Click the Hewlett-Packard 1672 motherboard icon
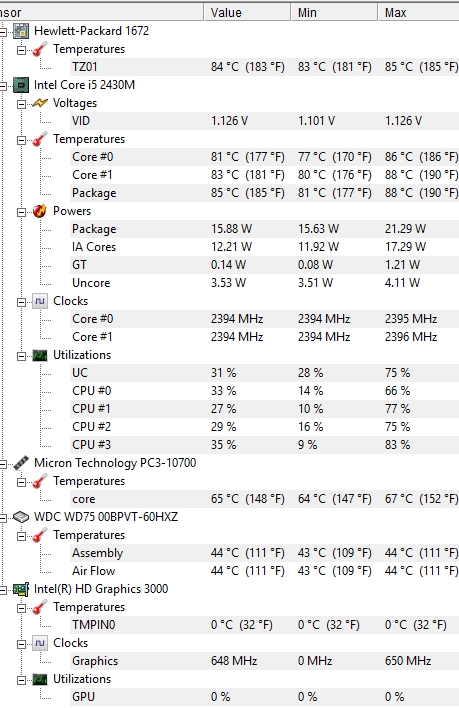Image resolution: width=459 pixels, height=708 pixels. (21, 31)
